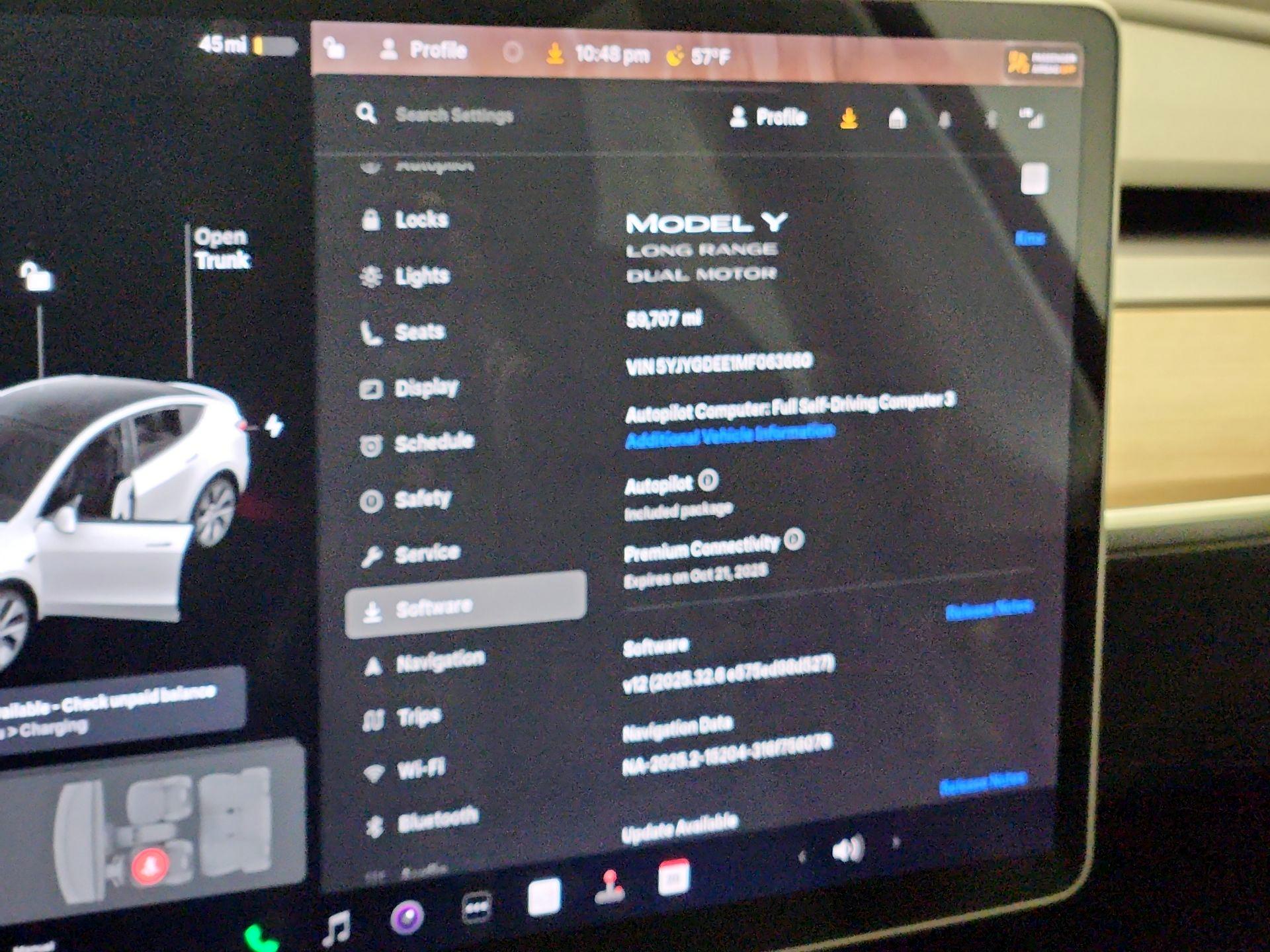
Task: Decrease volume with left chevron
Action: (x=802, y=857)
